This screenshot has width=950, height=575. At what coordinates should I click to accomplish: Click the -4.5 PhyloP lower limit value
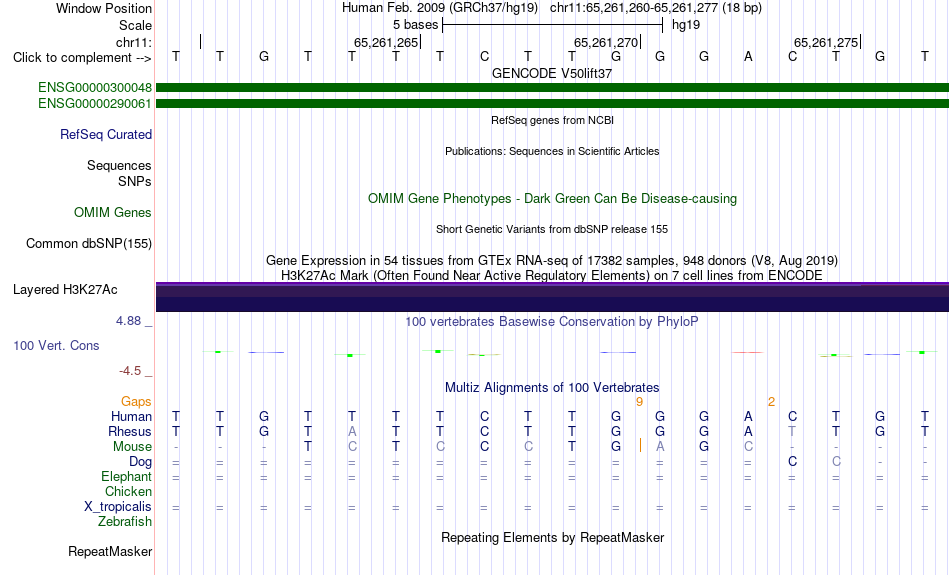click(130, 371)
